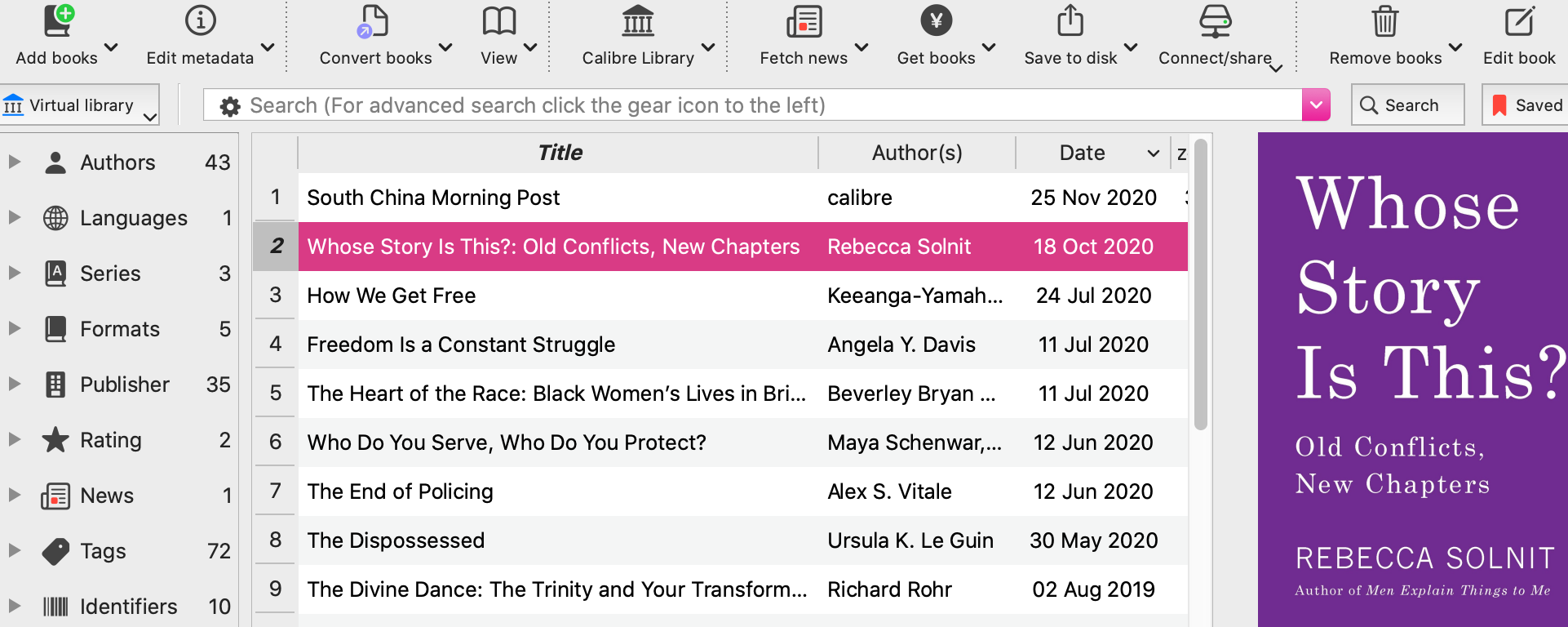
Task: Expand the Series tree category
Action: (14, 273)
